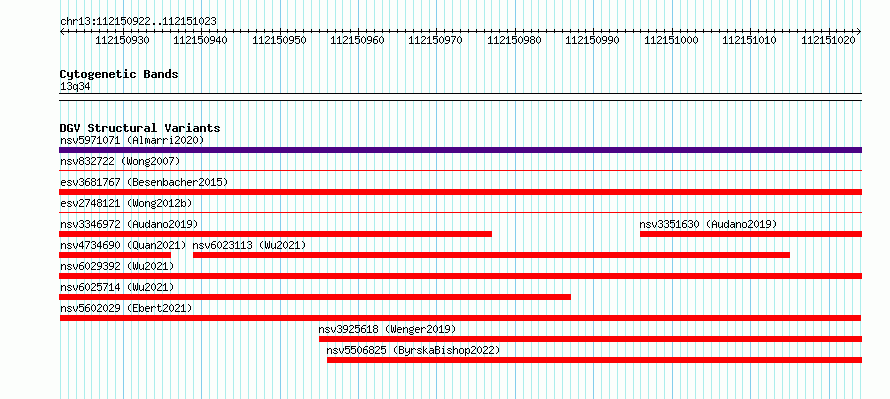This screenshot has width=890, height=399.
Task: Click ruler position 112150930
Action: 123,40
